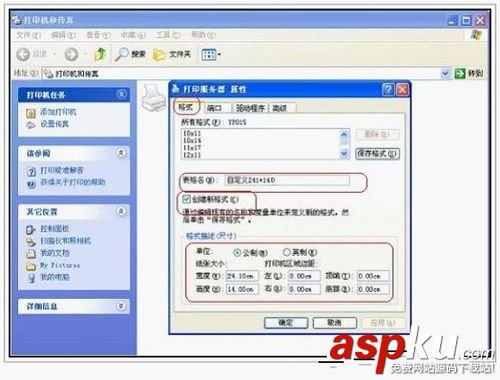Image resolution: width=500 pixels, height=380 pixels.
Task: Open My Computer (我的电脑) link
Action: [55, 277]
